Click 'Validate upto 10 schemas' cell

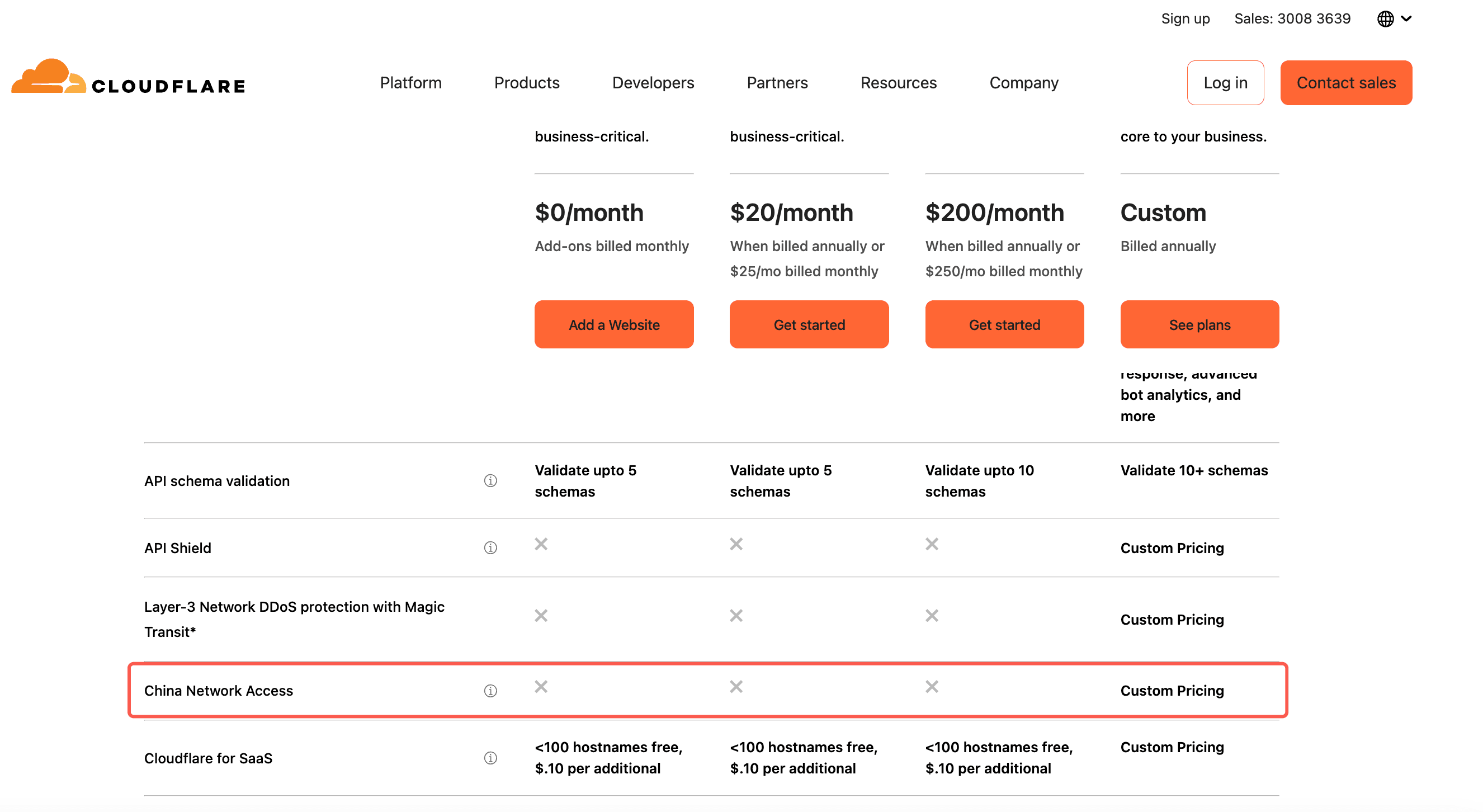tap(979, 481)
